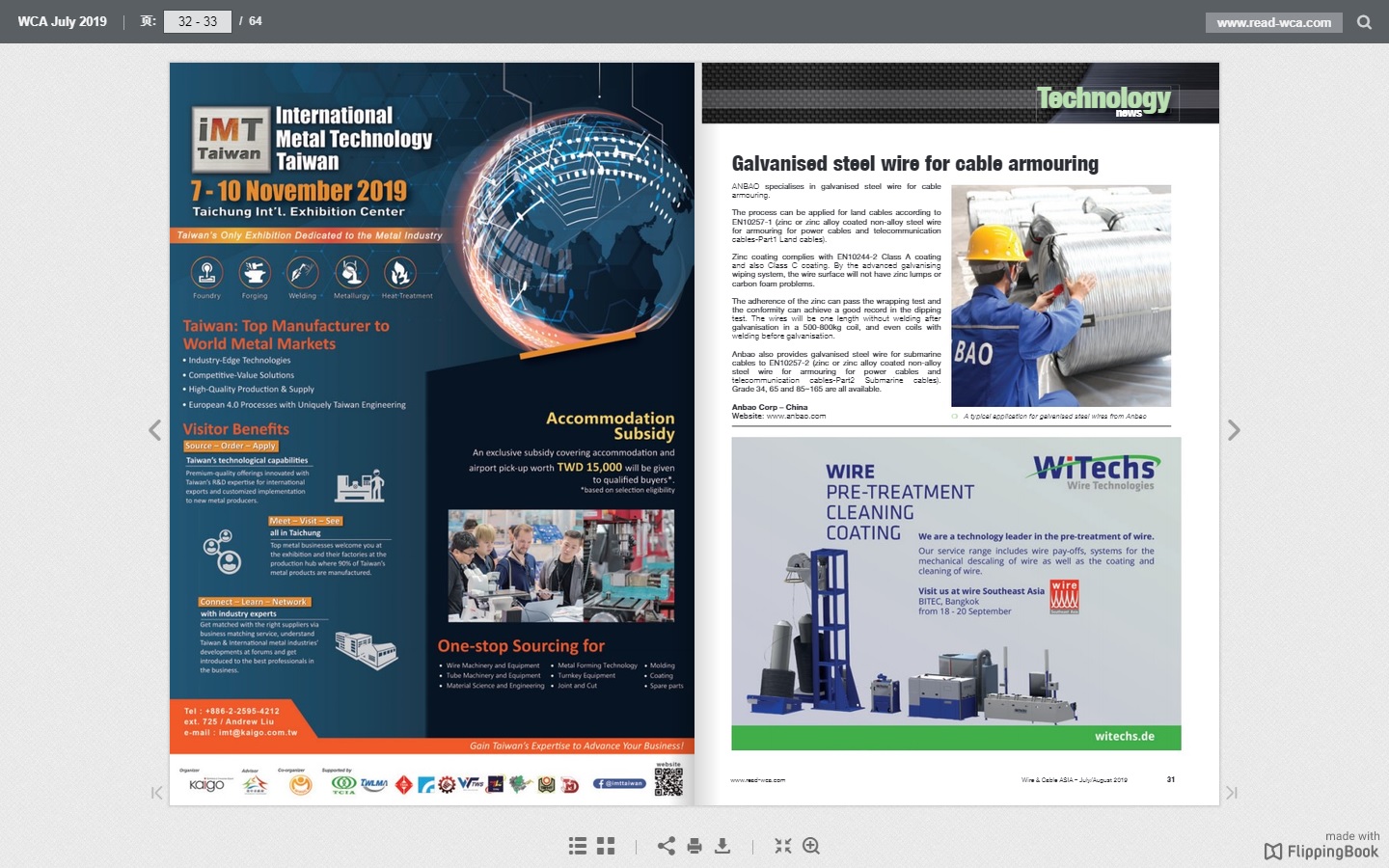Click 'Source – Order – Apply' label
Viewport: 1389px width, 868px height.
[231, 447]
